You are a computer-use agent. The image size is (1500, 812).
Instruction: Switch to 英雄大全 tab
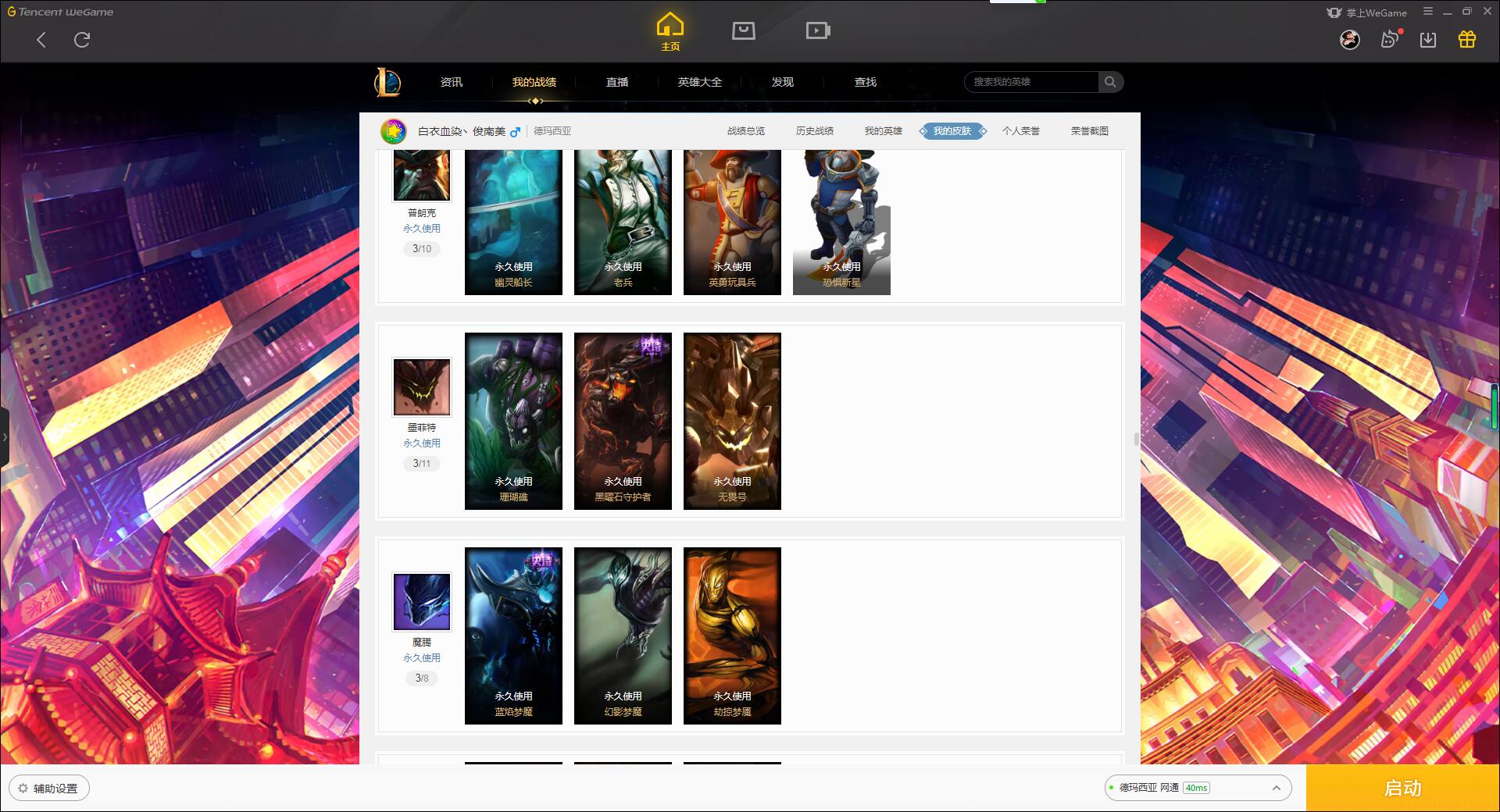700,82
